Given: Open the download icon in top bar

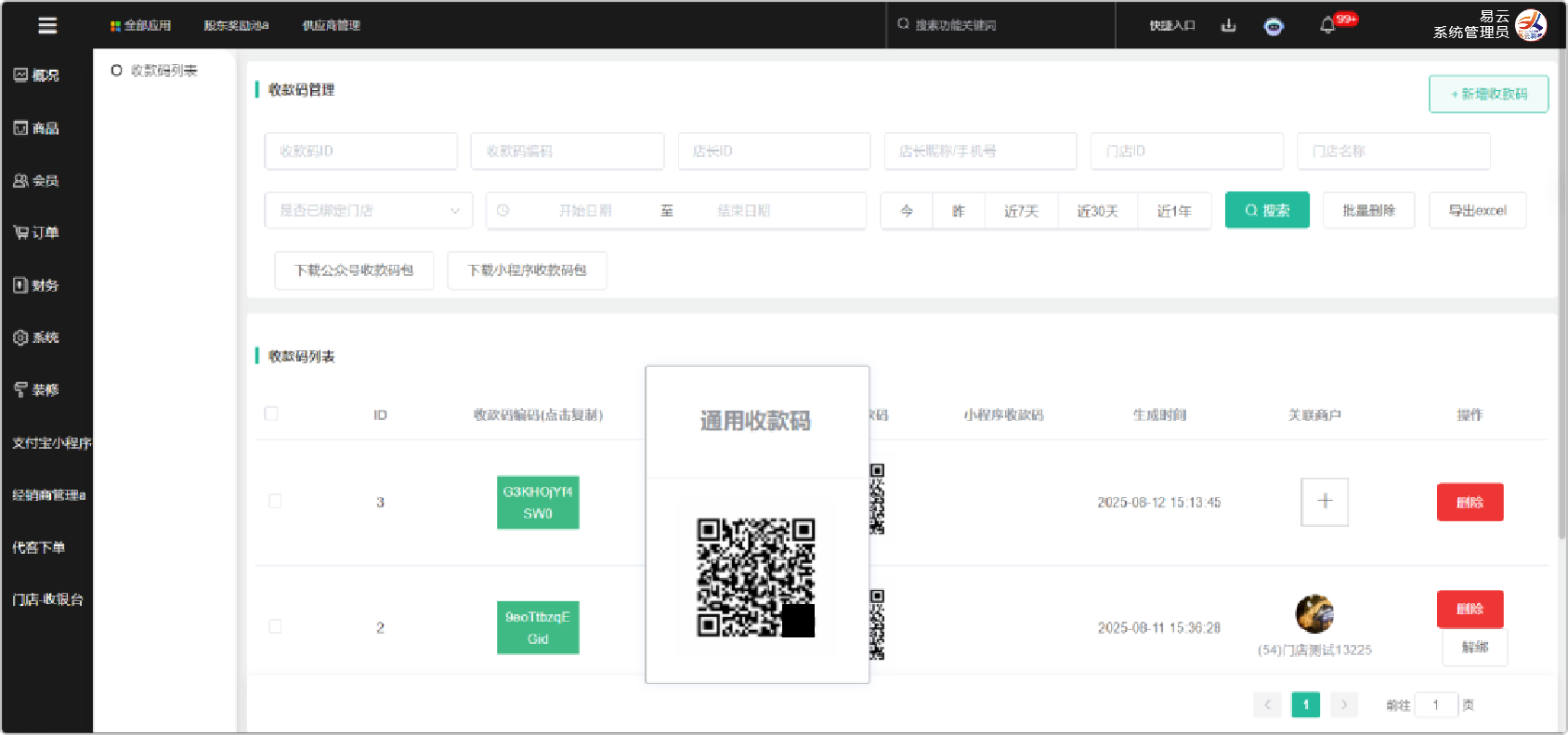Looking at the screenshot, I should click(1228, 25).
